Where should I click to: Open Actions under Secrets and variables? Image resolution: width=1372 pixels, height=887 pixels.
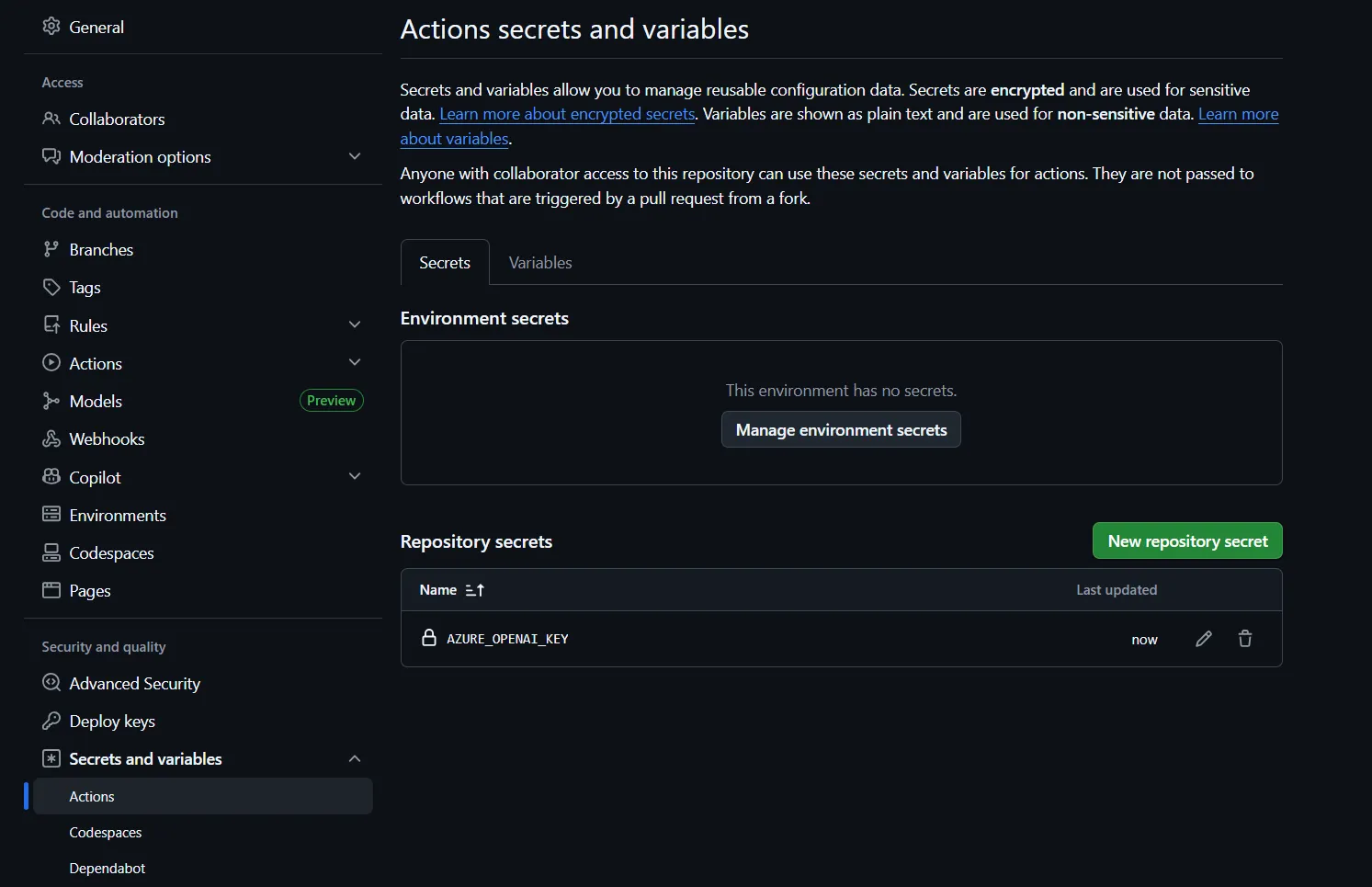click(x=203, y=796)
